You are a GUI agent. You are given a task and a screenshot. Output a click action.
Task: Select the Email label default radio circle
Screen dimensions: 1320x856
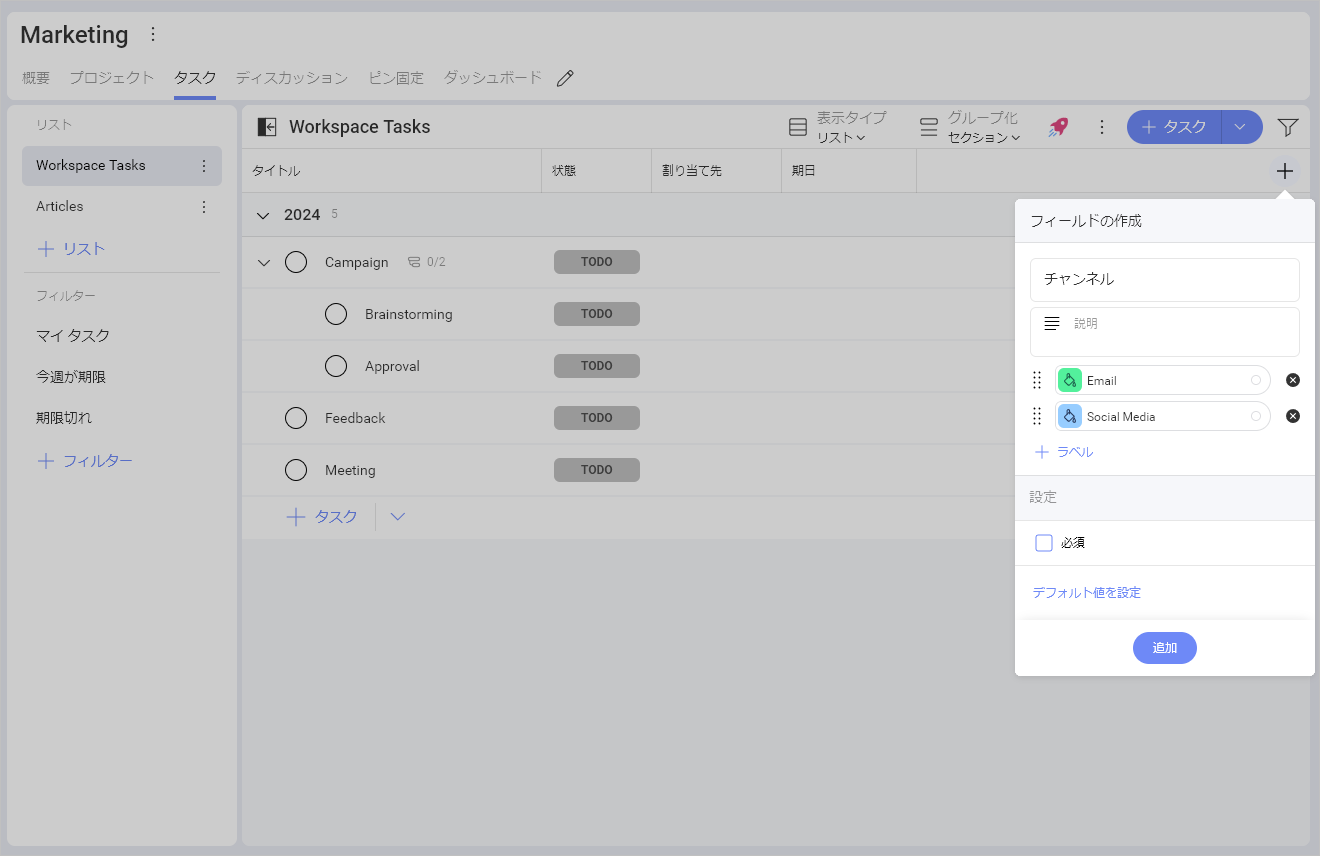(1256, 380)
